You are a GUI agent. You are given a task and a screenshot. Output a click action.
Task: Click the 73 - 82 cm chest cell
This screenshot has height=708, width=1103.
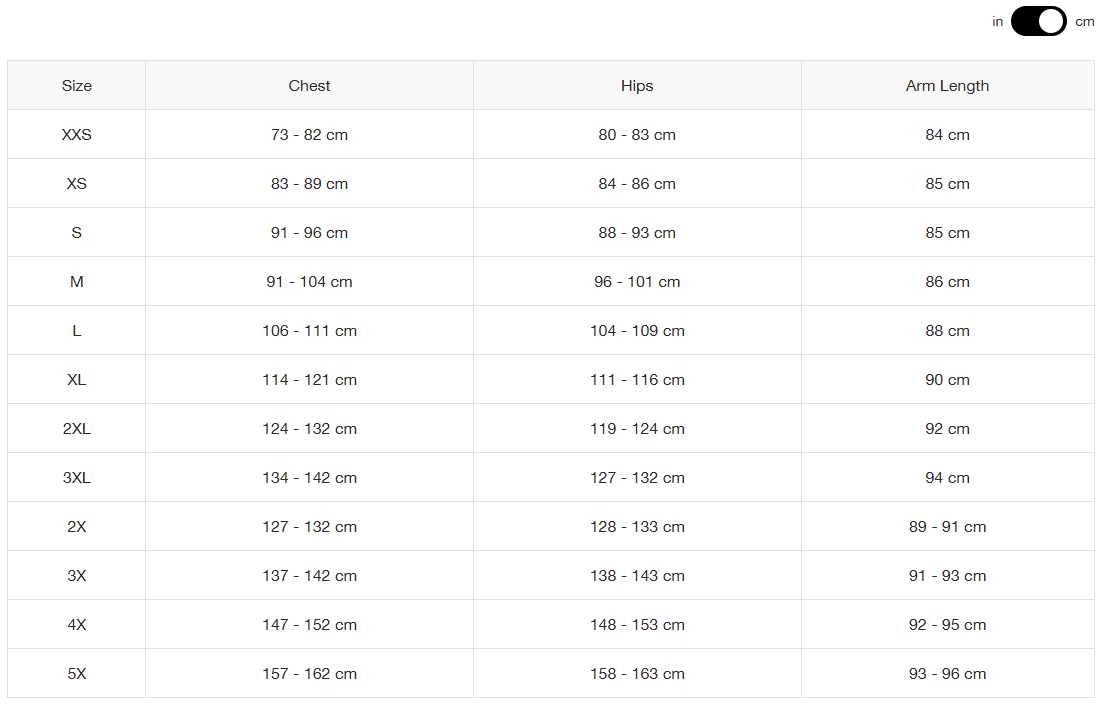tap(309, 134)
